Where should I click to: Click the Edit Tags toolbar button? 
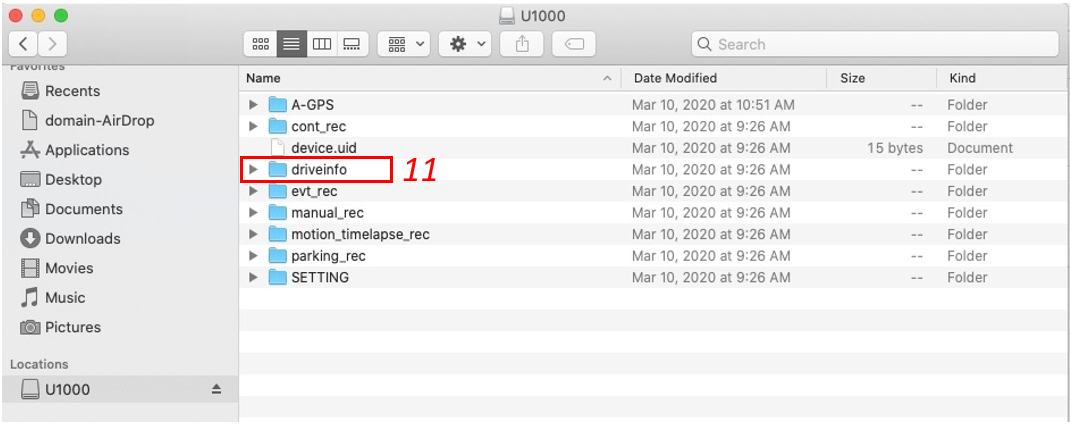(574, 44)
